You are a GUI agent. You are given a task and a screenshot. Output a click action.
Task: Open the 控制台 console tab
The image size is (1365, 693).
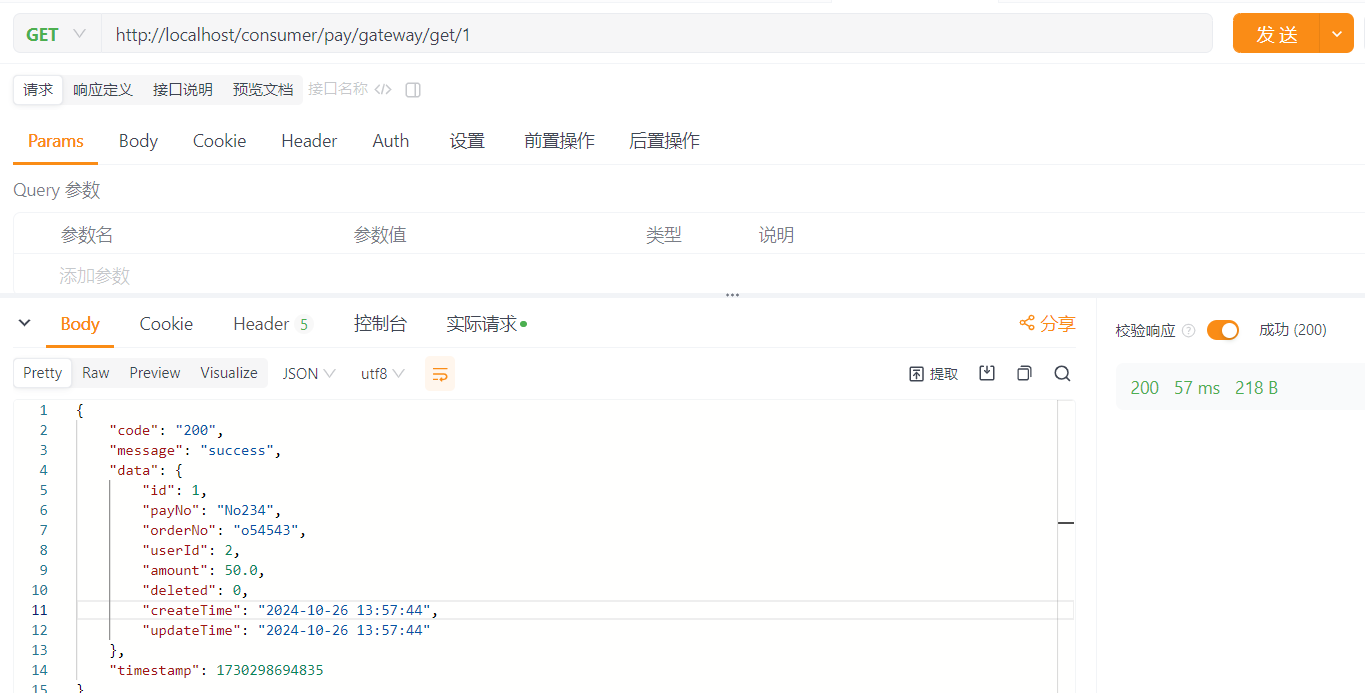(380, 324)
